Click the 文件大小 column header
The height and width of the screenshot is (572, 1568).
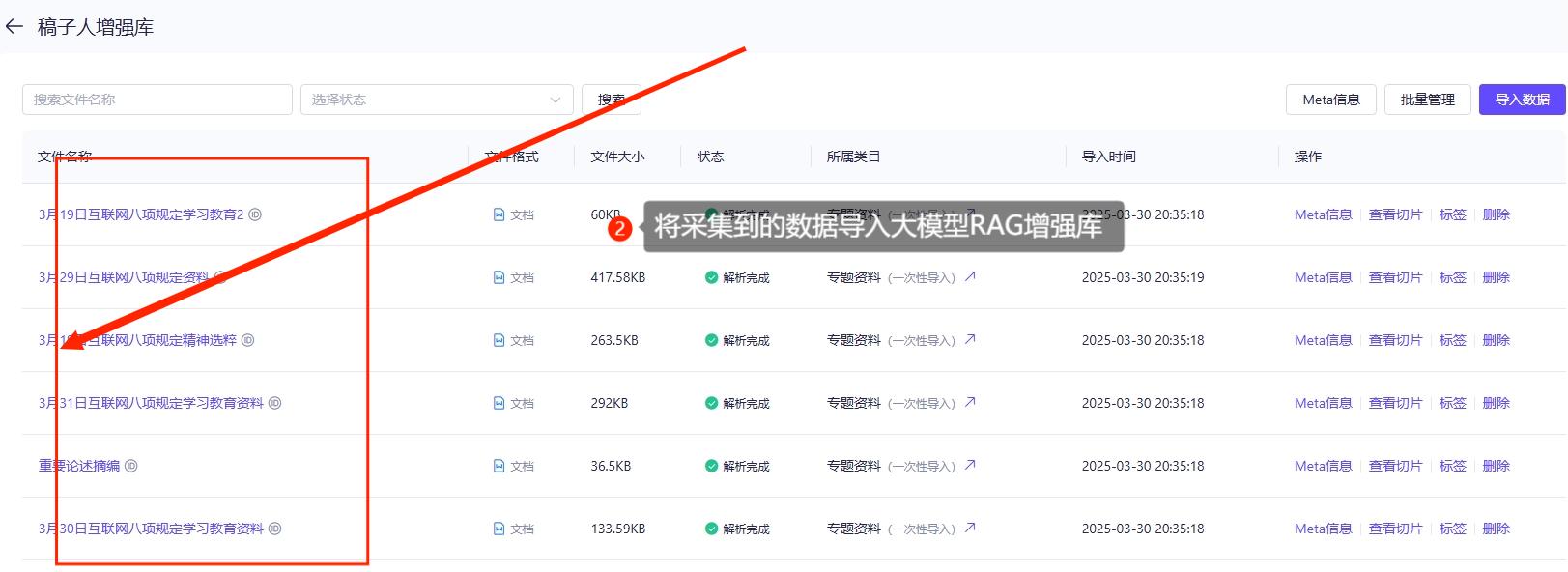(x=617, y=157)
